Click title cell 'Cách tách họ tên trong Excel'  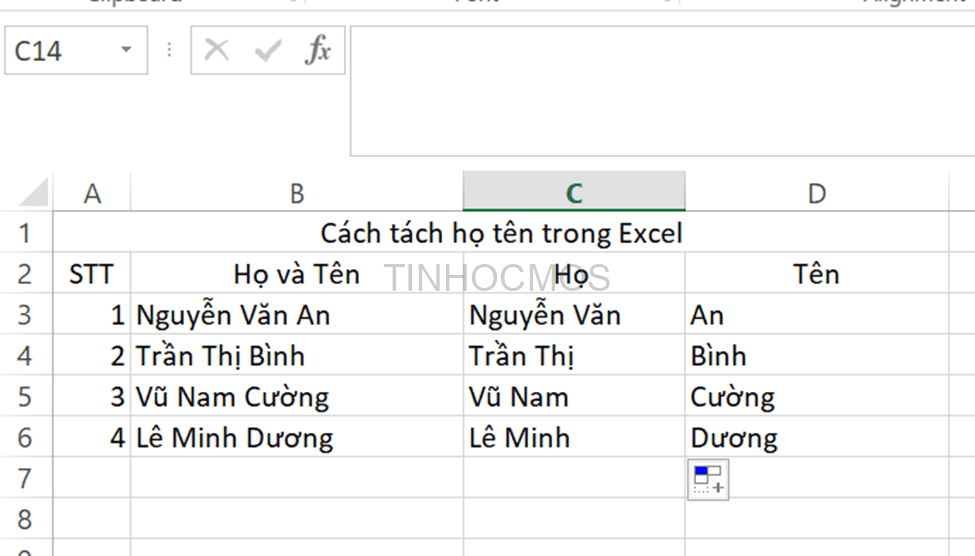pos(501,233)
